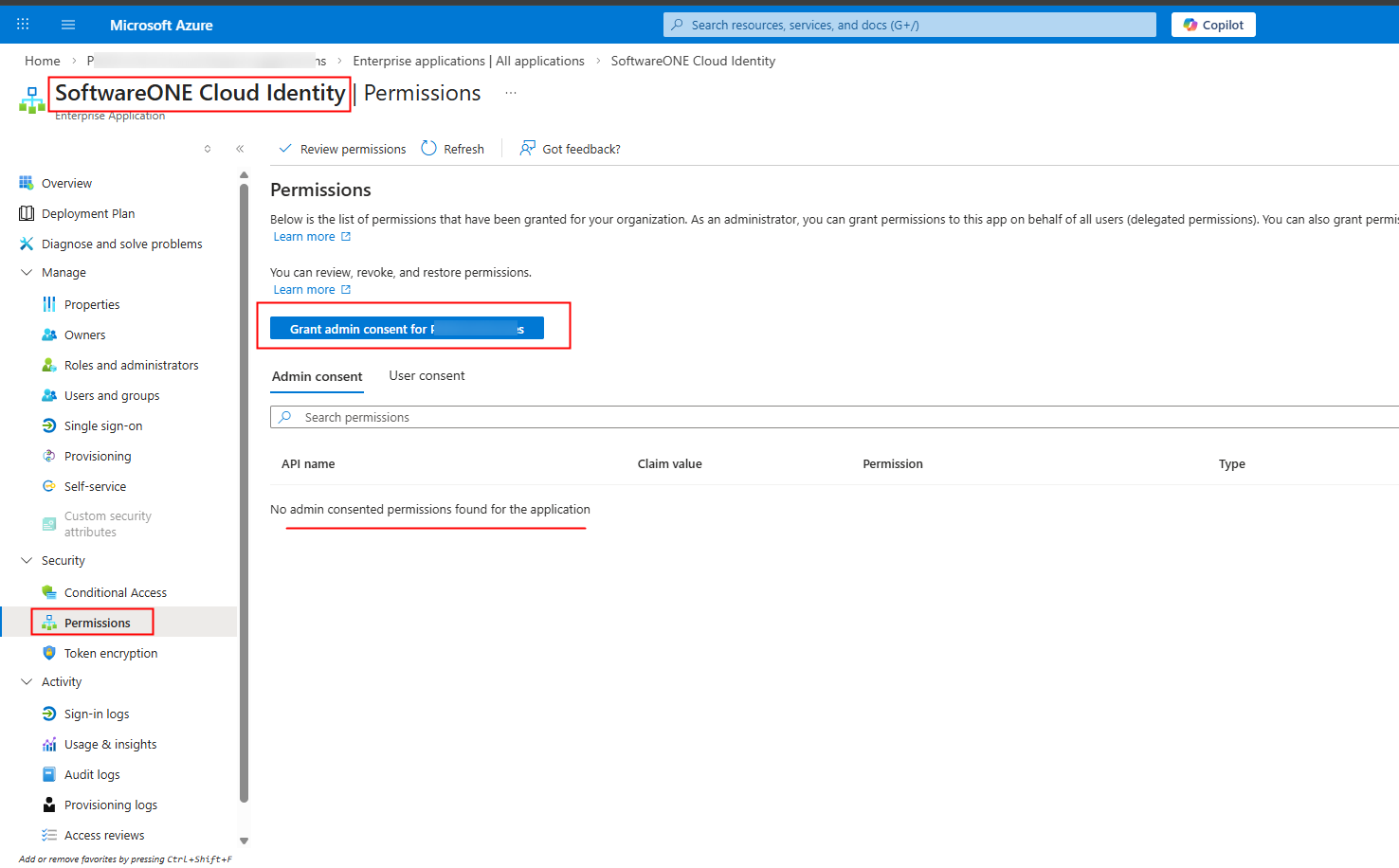Click the Grant admin consent button
The width and height of the screenshot is (1399, 868).
[x=407, y=329]
